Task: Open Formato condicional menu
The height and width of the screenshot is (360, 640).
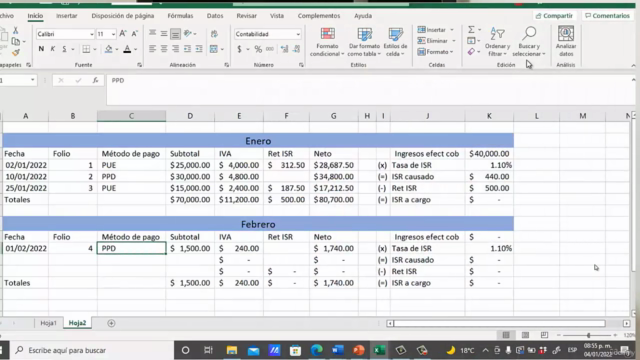Action: click(327, 42)
